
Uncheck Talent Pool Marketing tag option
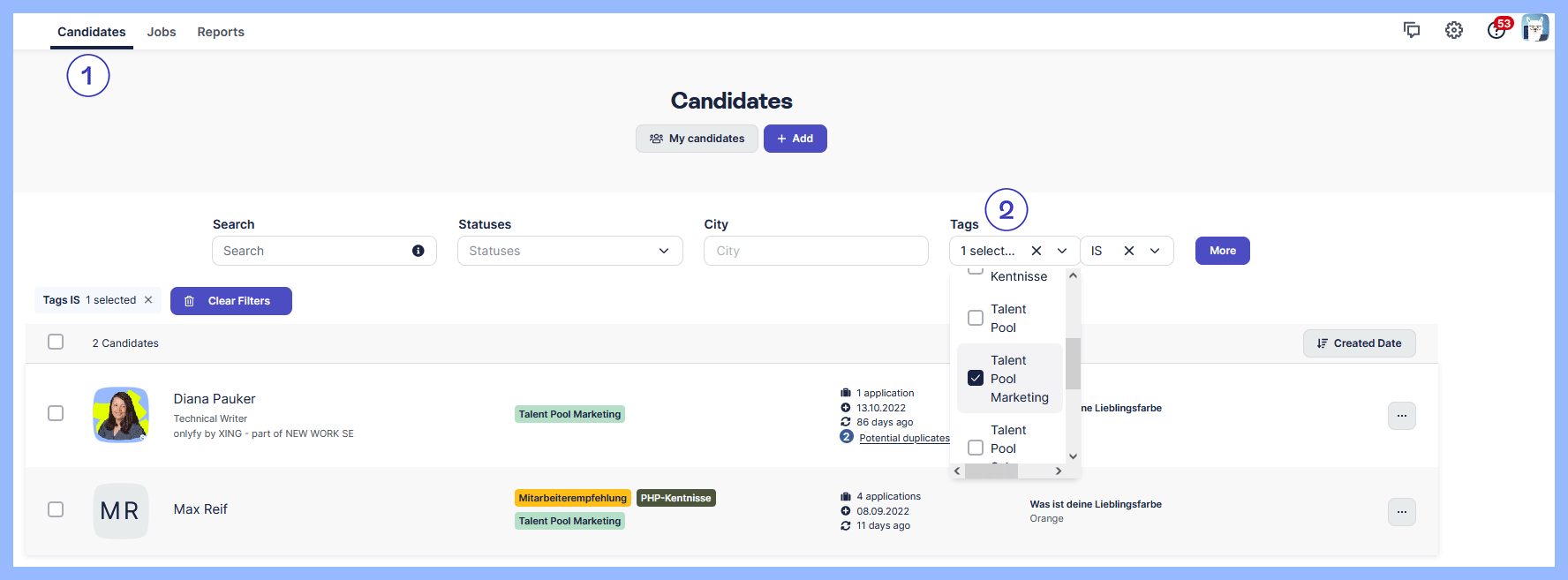point(976,378)
